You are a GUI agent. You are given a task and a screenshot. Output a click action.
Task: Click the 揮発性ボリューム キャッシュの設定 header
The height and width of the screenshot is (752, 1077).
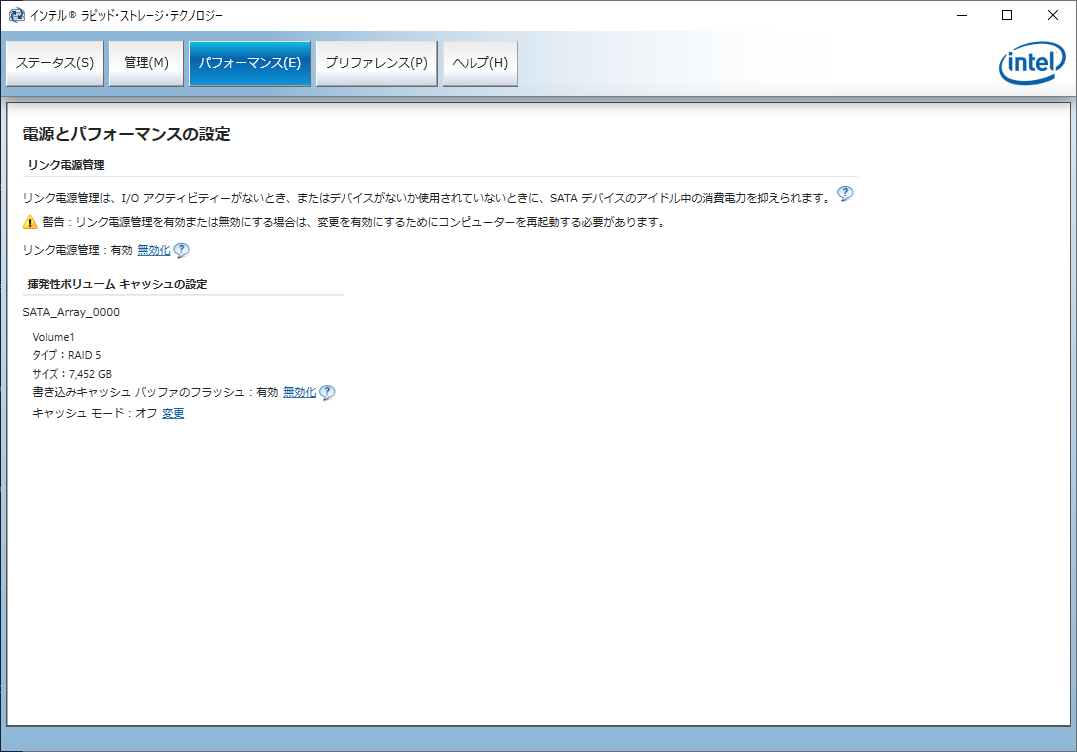pyautogui.click(x=117, y=284)
